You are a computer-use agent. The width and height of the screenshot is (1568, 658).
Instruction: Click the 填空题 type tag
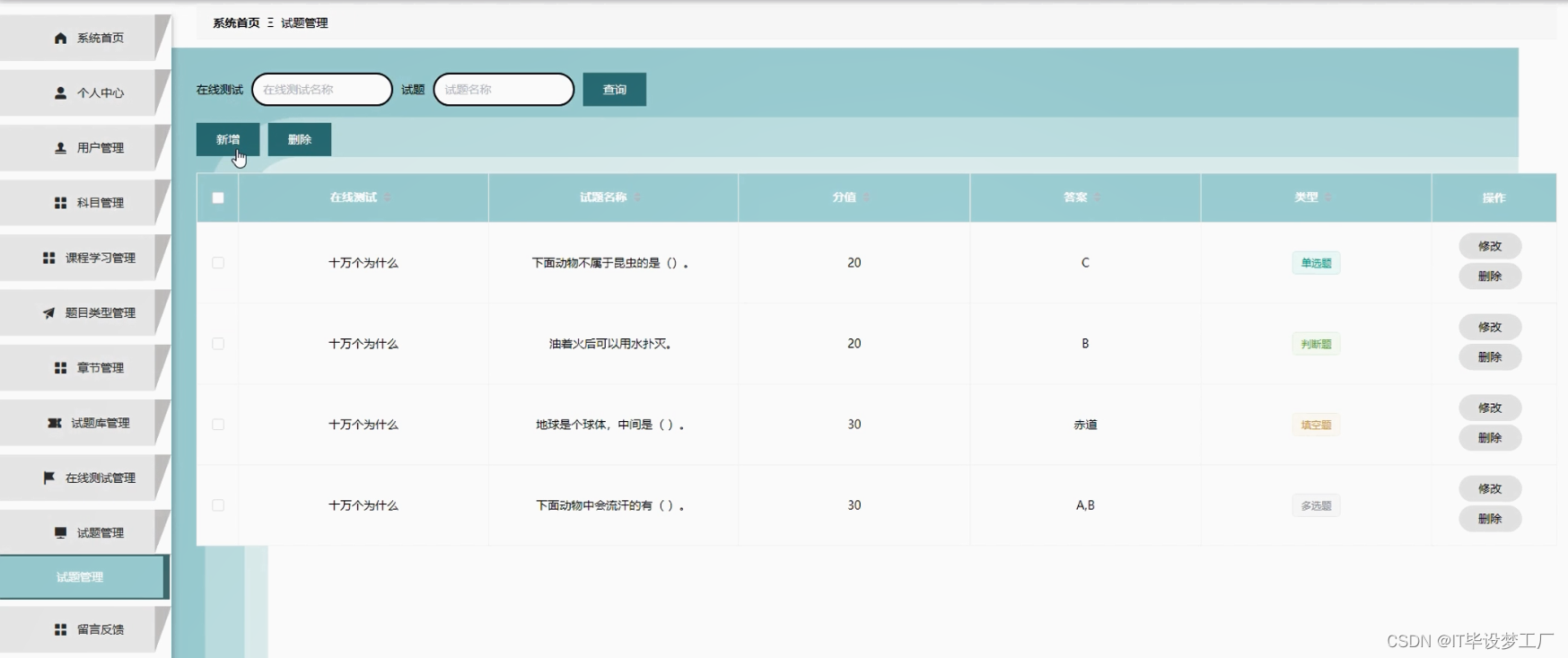pyautogui.click(x=1316, y=425)
